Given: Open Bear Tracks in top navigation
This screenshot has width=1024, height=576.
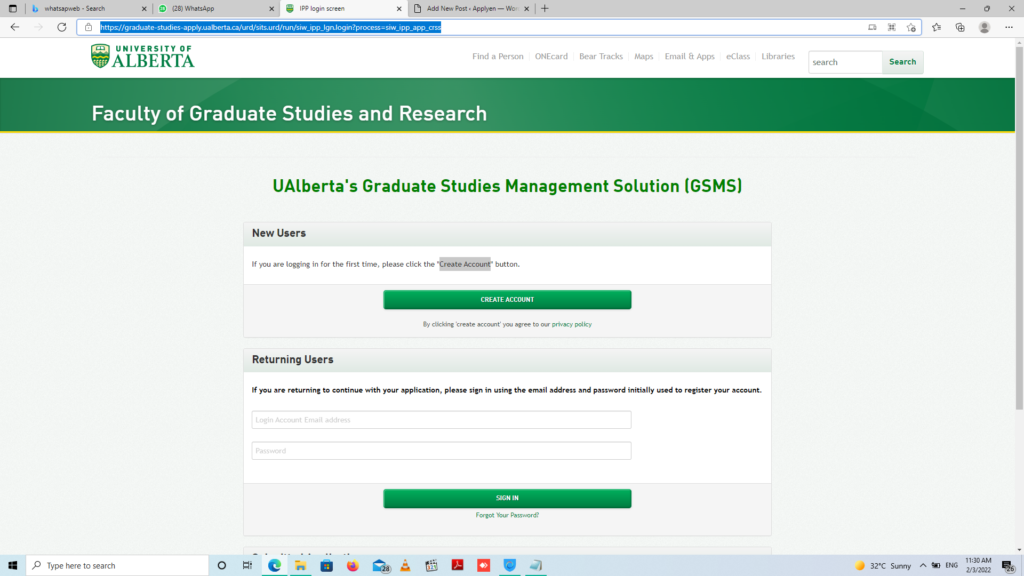Looking at the screenshot, I should pyautogui.click(x=601, y=57).
